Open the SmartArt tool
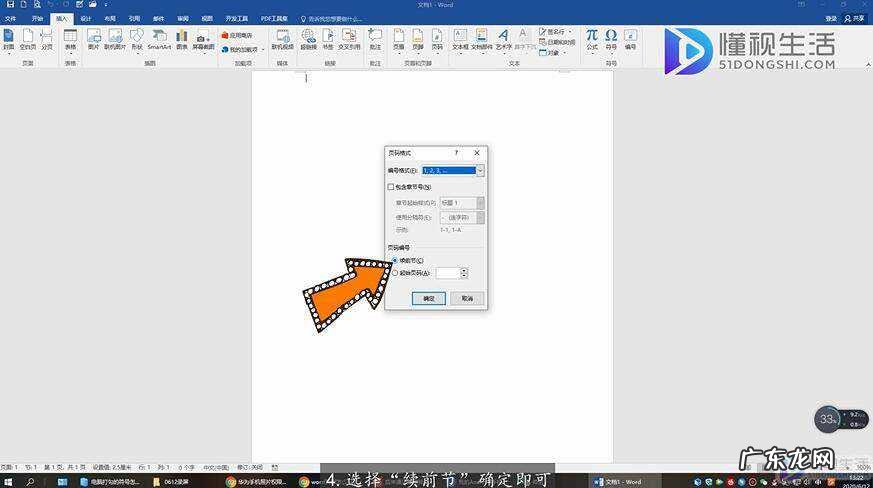 [x=159, y=39]
